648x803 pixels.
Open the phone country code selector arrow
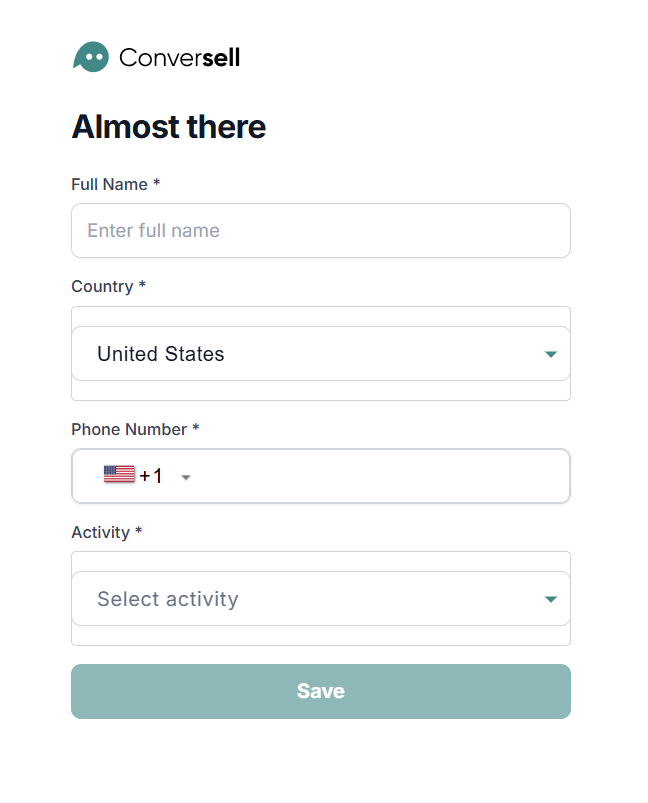click(x=186, y=477)
